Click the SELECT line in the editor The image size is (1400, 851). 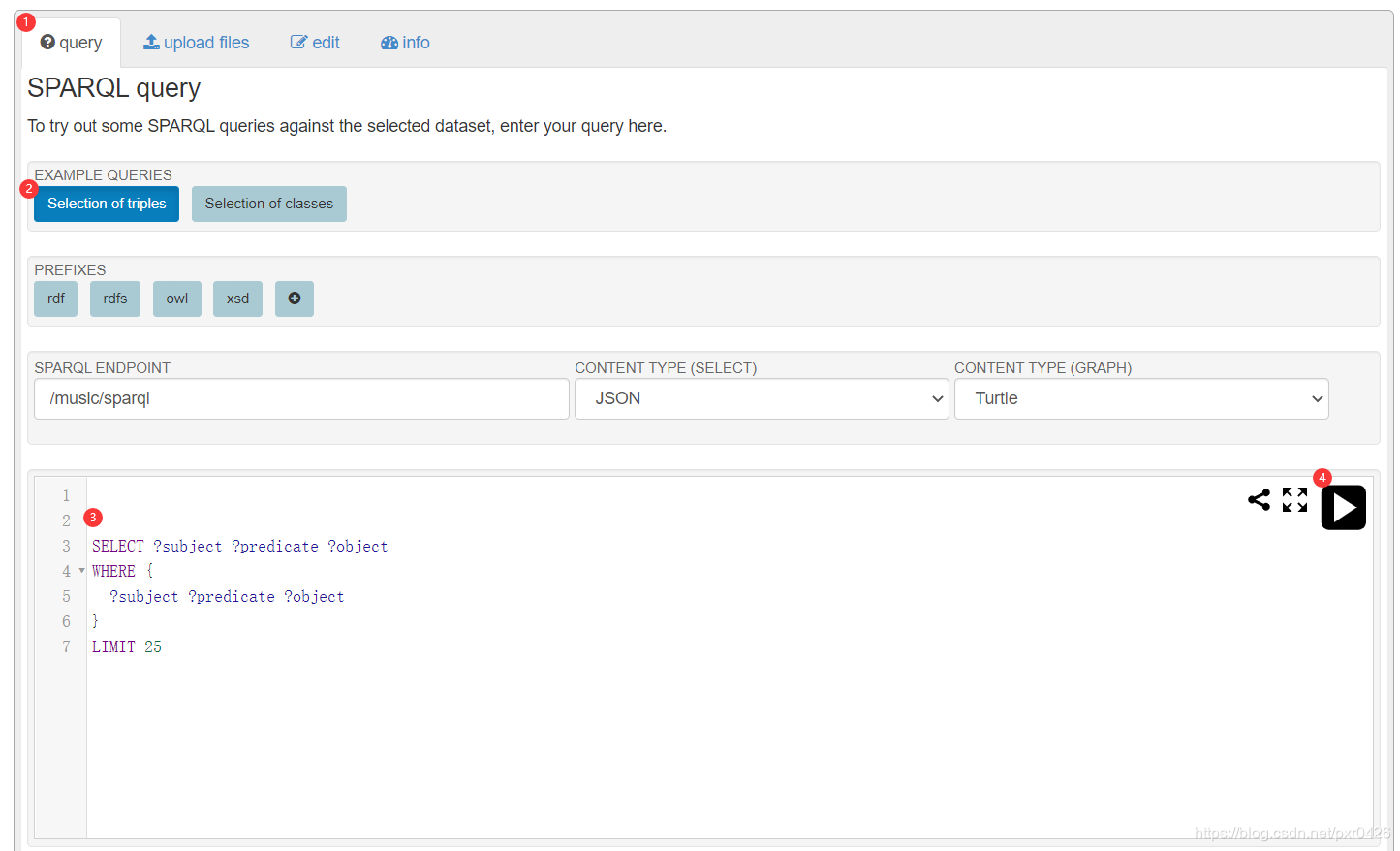click(240, 547)
